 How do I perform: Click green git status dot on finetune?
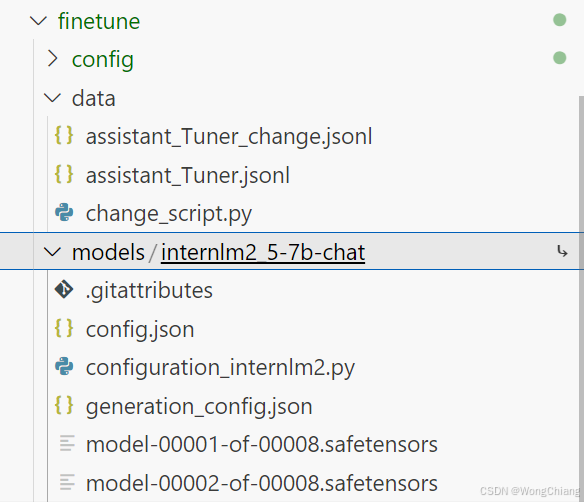pyautogui.click(x=559, y=20)
